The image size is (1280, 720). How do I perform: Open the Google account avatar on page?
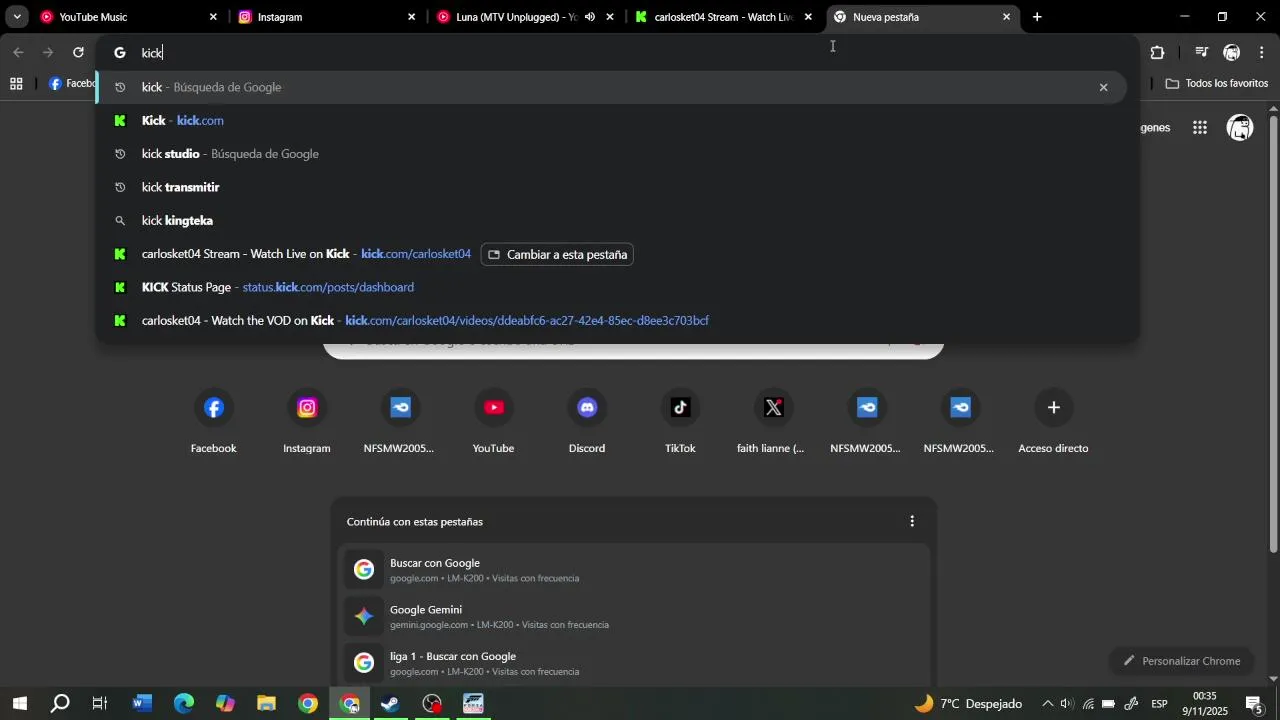(x=1240, y=127)
